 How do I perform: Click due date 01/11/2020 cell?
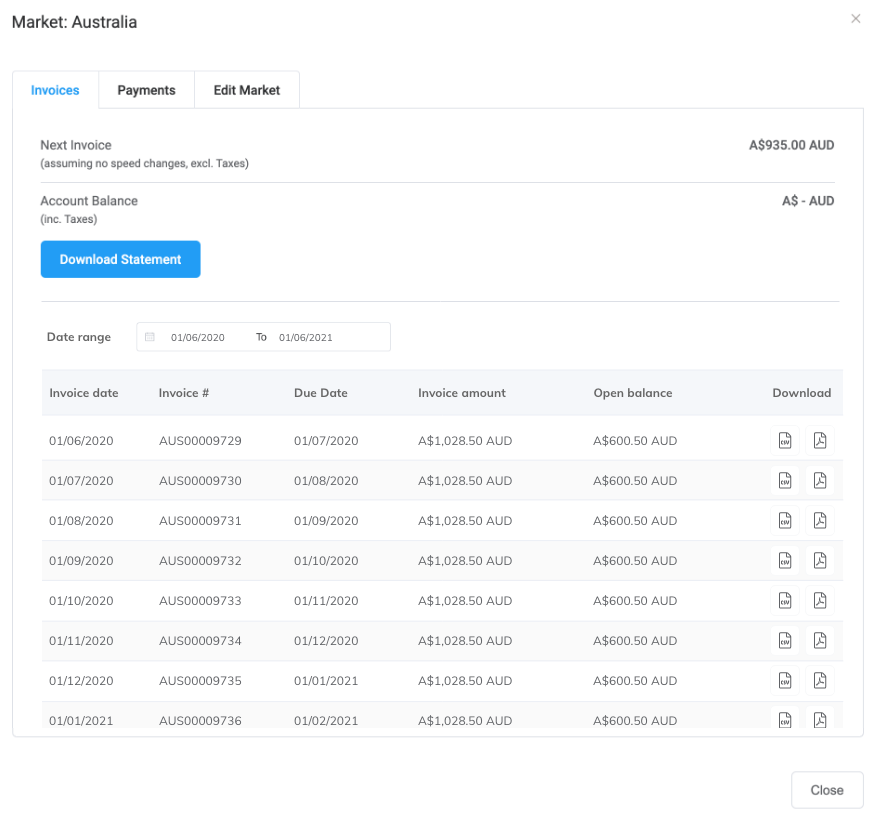tap(326, 600)
